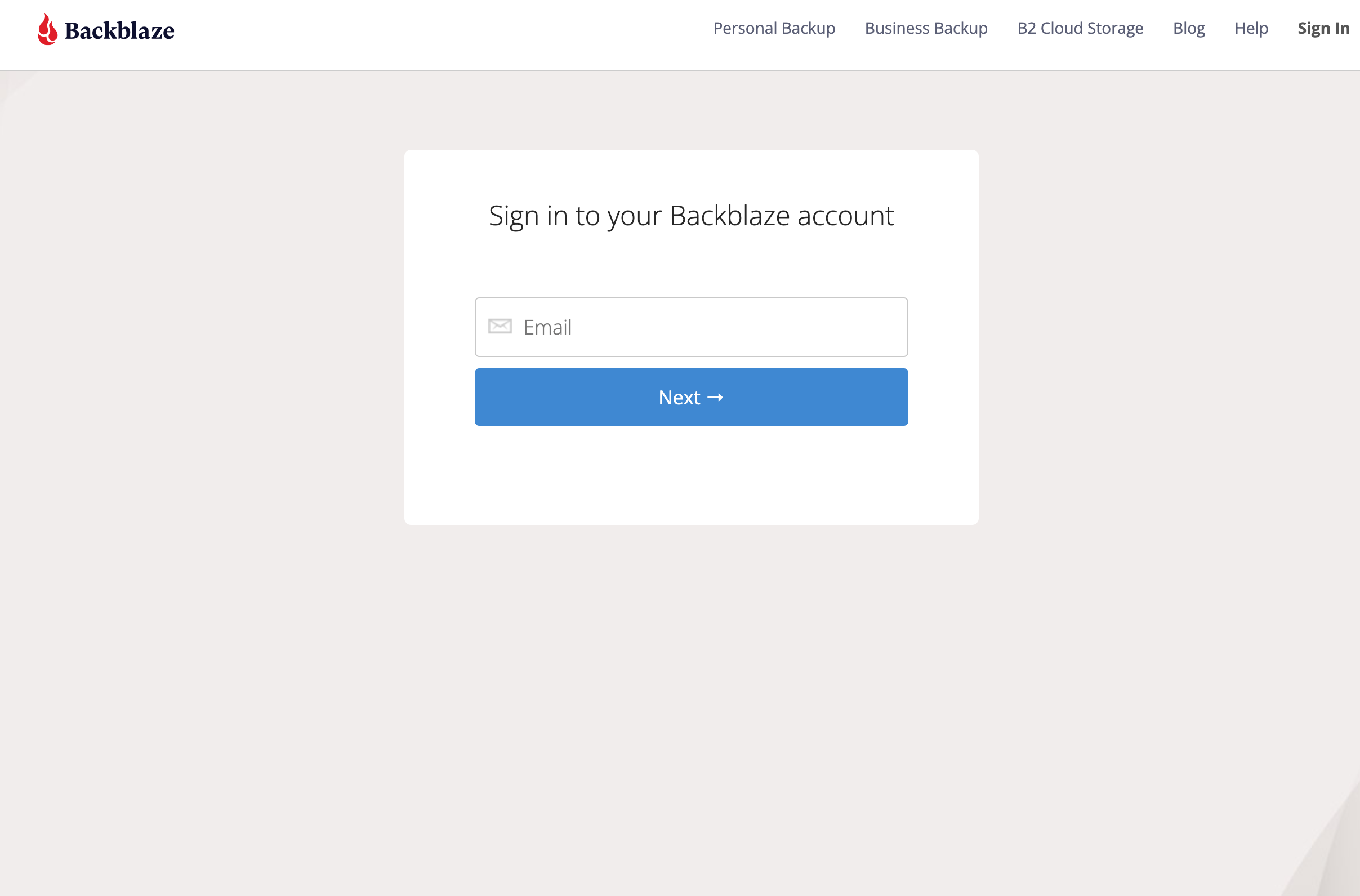Open the Help page

[x=1251, y=28]
